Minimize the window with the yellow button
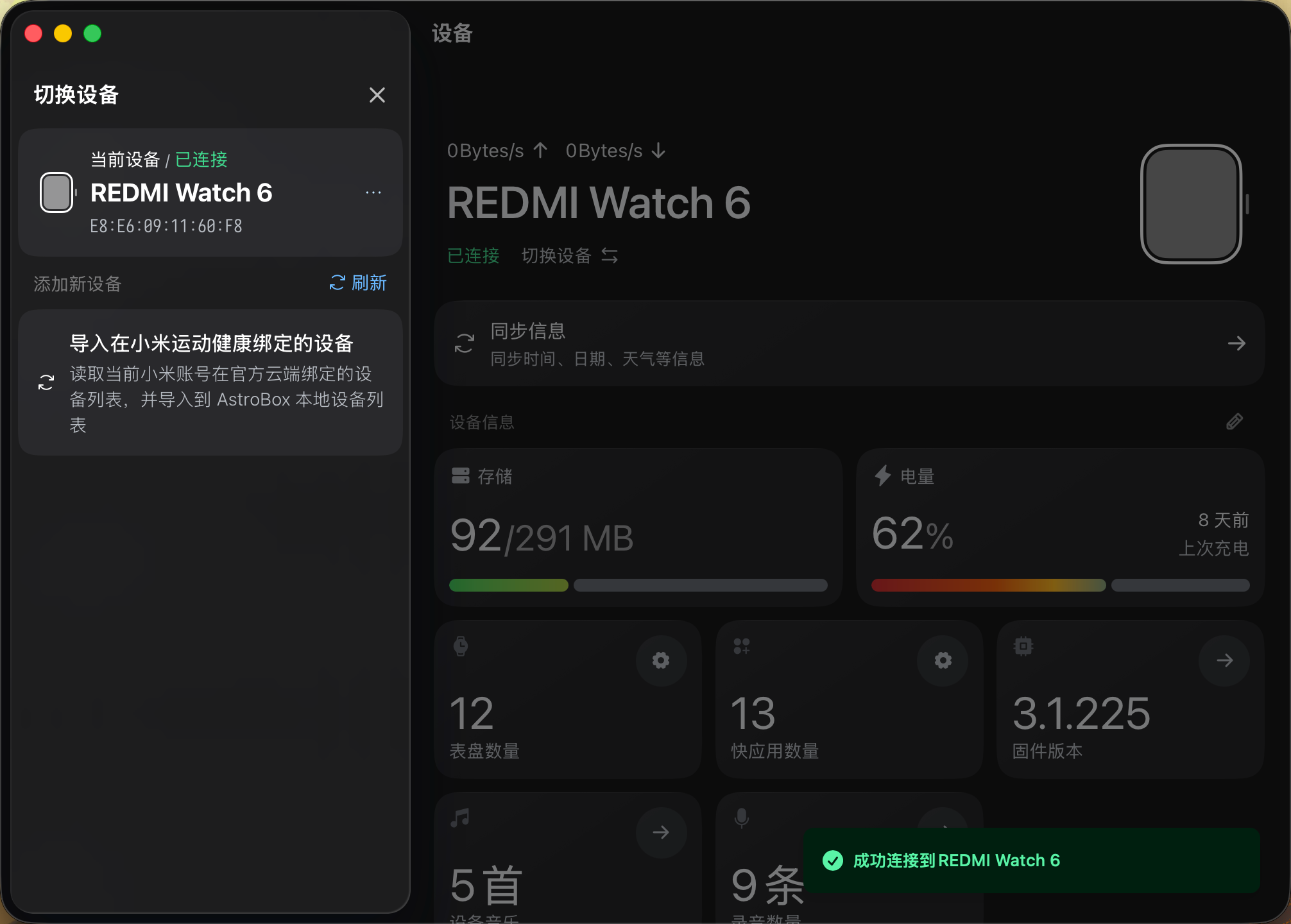Screen dimensions: 1291x924 (63, 33)
